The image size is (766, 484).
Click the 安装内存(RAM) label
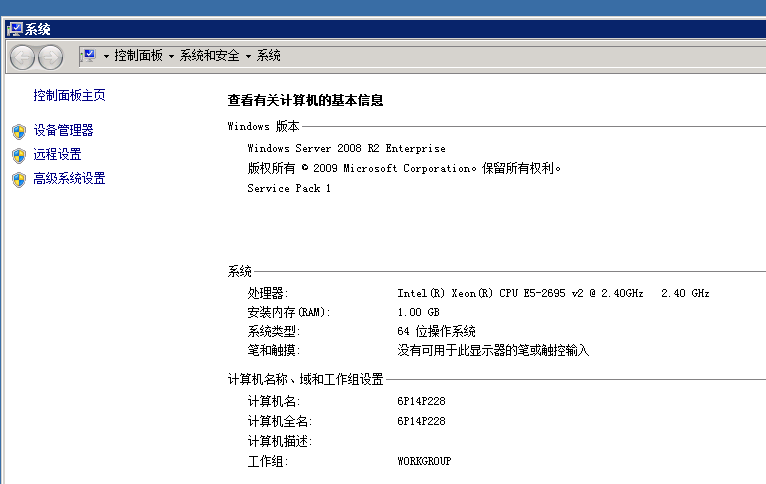coord(289,312)
